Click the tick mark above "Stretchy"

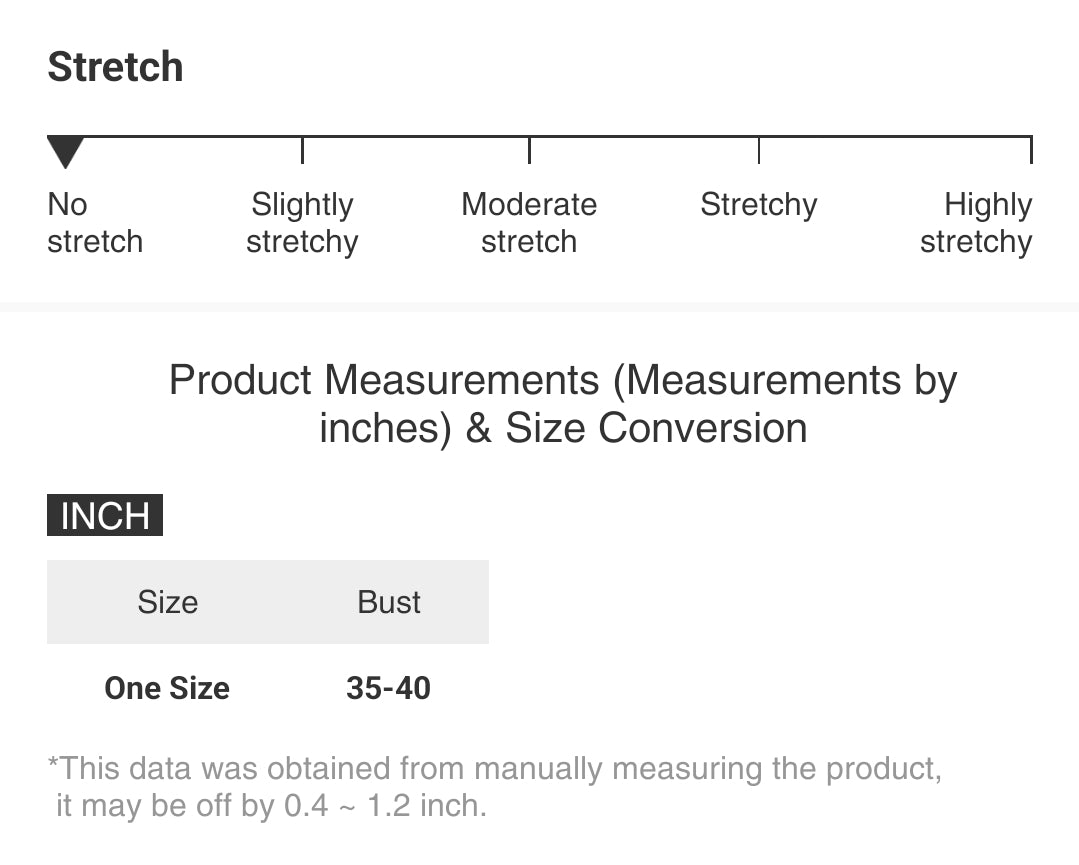[759, 150]
